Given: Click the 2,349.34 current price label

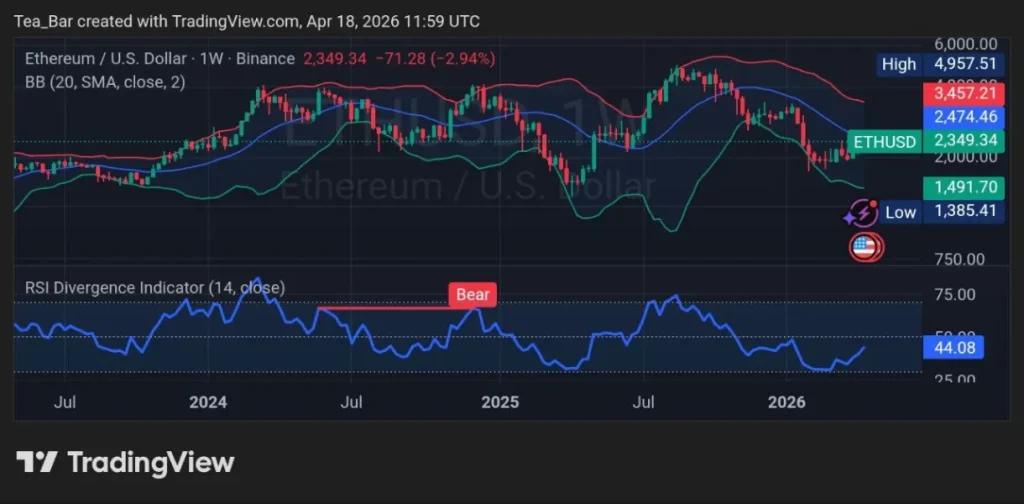Looking at the screenshot, I should pyautogui.click(x=964, y=141).
